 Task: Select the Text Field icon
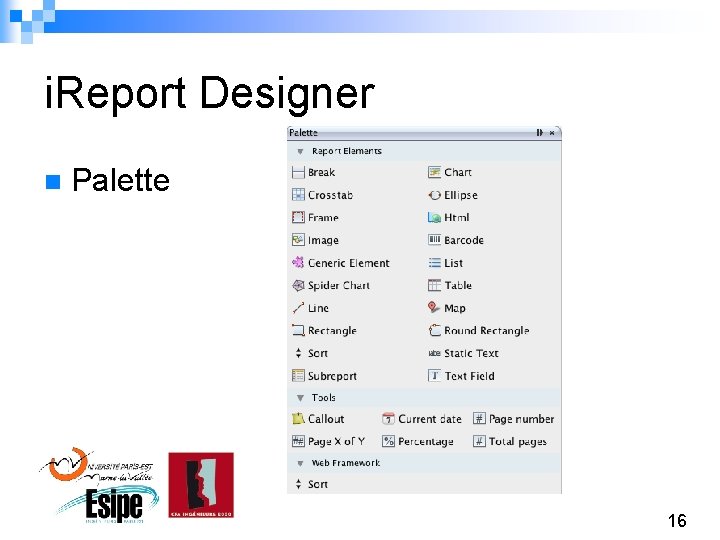coord(434,376)
